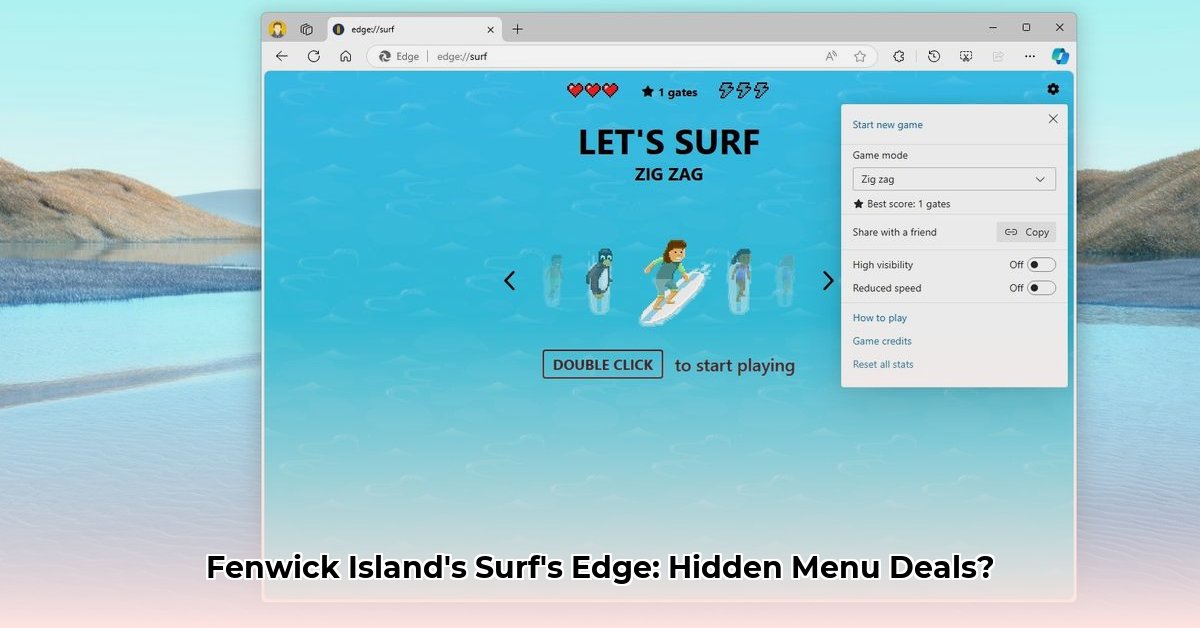Toggle Reduced speed switch
Viewport: 1200px width, 628px height.
[1041, 288]
